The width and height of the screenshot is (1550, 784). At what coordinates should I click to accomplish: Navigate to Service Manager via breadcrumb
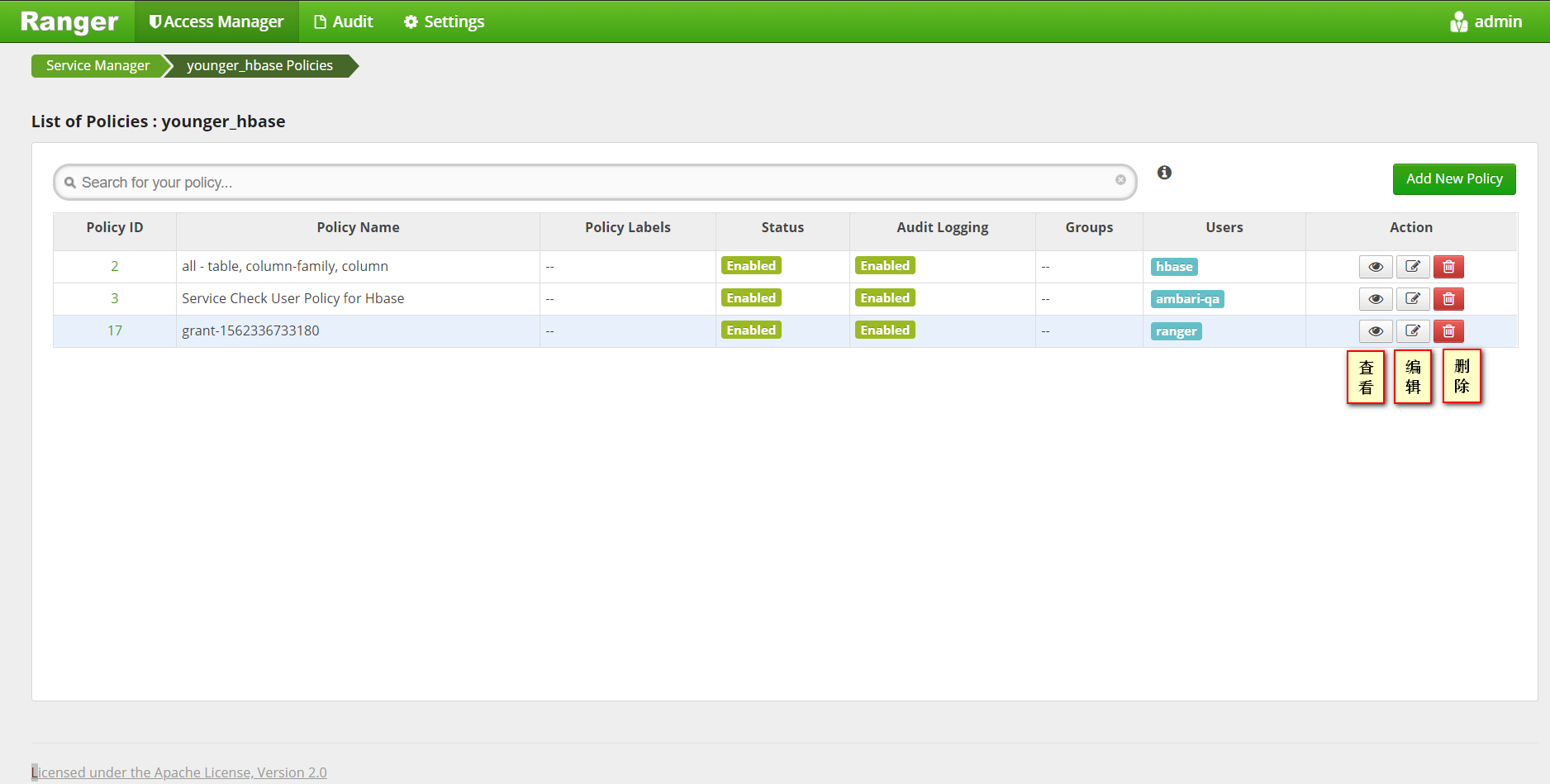click(x=97, y=65)
